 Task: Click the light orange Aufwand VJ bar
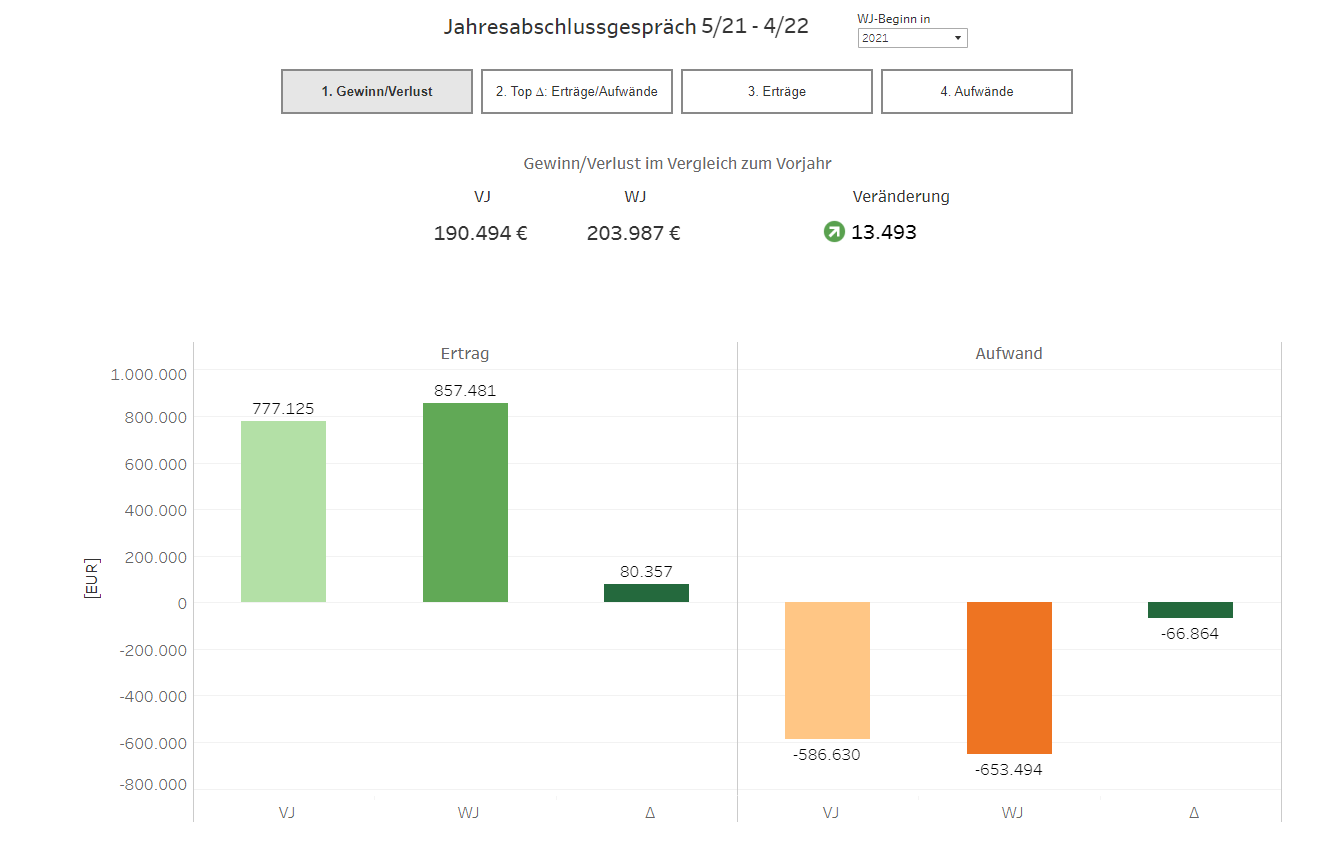(827, 670)
